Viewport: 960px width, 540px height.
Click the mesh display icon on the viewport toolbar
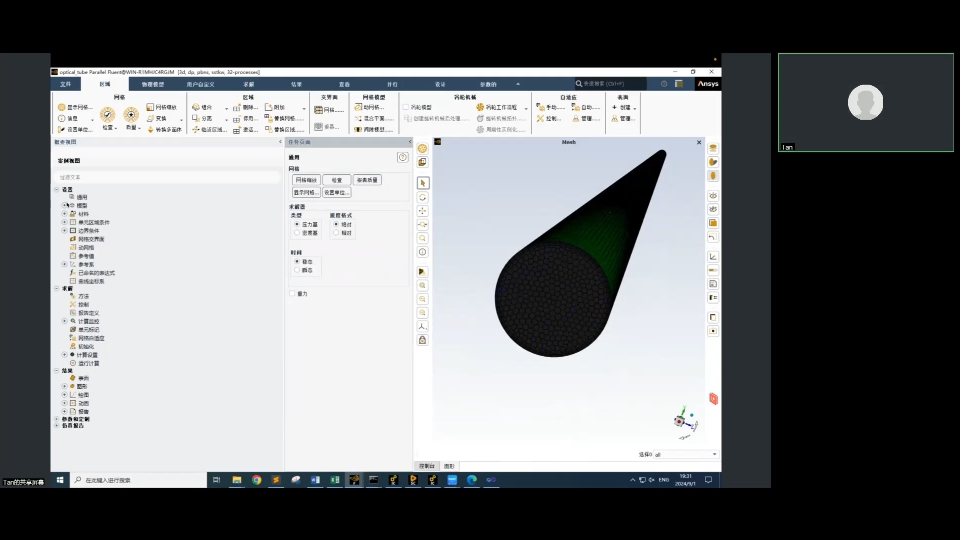(x=422, y=149)
